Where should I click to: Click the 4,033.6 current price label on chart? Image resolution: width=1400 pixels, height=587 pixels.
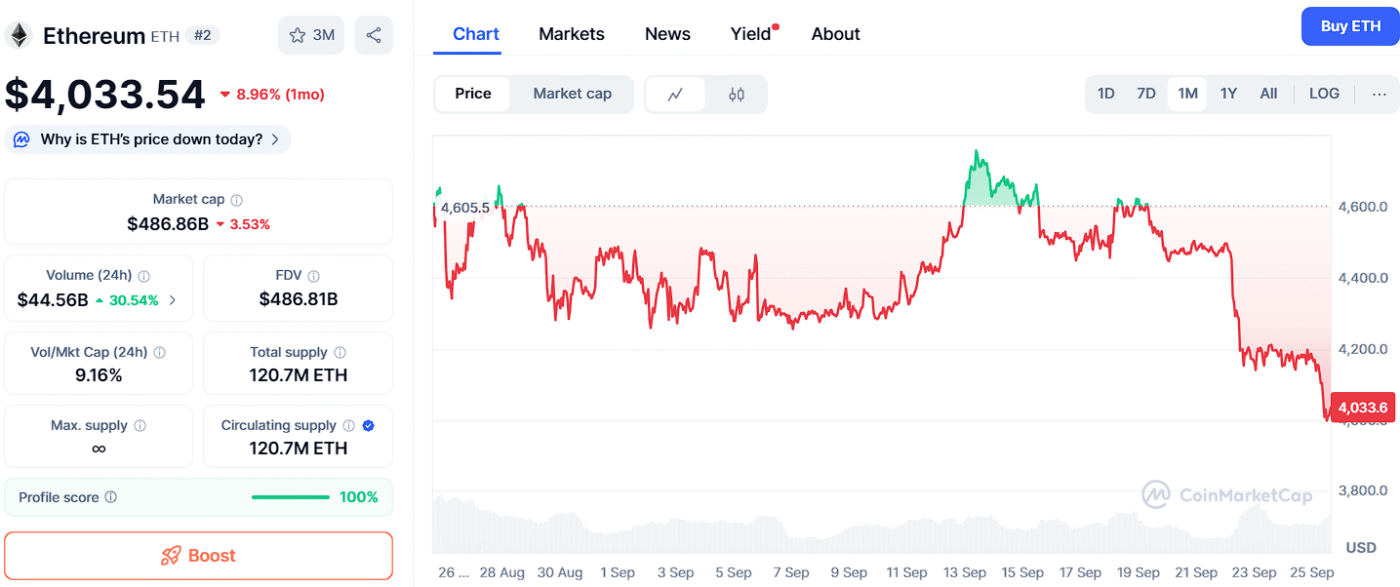tap(1363, 407)
